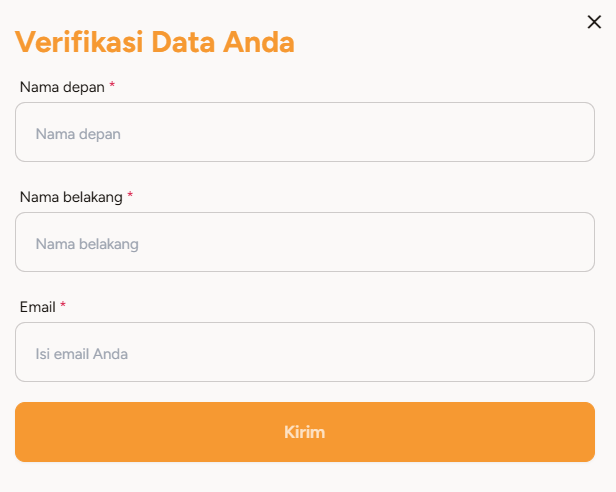This screenshot has height=492, width=616.
Task: Click the grey "Nama belakang" placeholder text
Action: (x=87, y=243)
